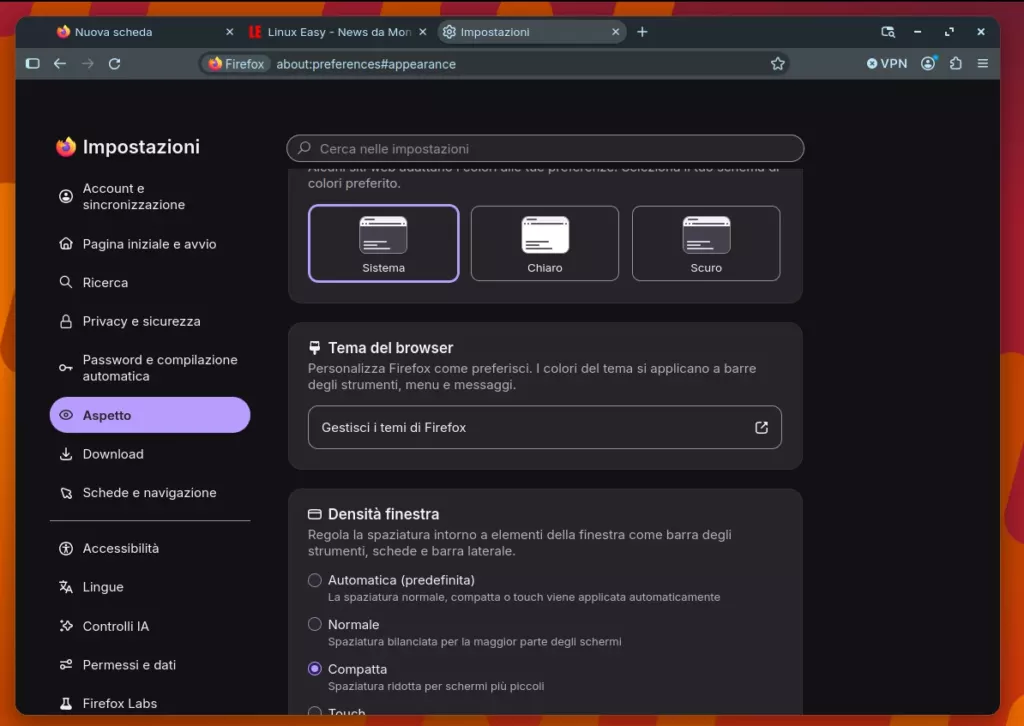Go to Lingue settings
The height and width of the screenshot is (726, 1024).
tap(150, 587)
